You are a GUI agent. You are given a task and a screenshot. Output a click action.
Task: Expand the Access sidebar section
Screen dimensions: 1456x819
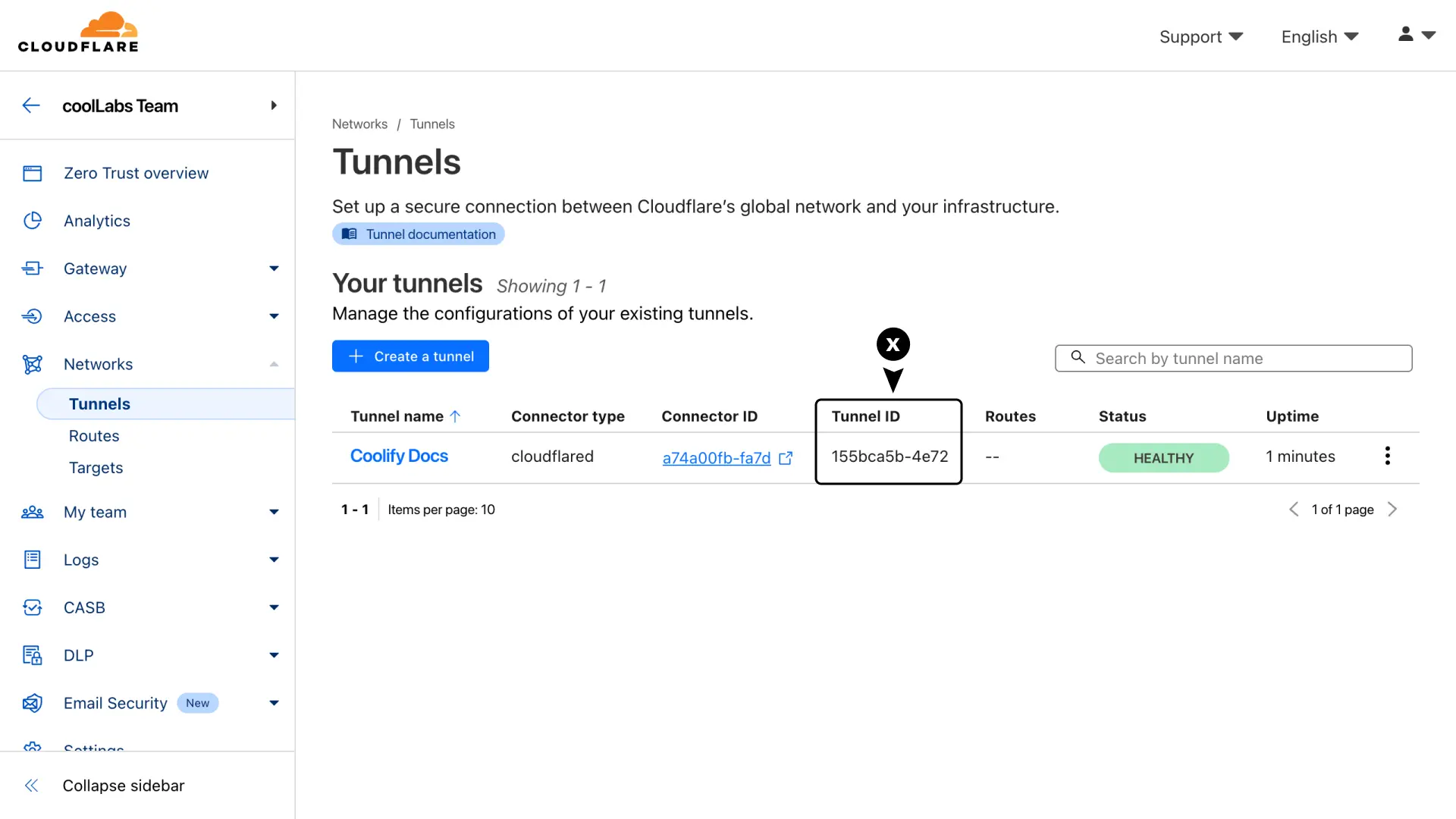pos(274,316)
